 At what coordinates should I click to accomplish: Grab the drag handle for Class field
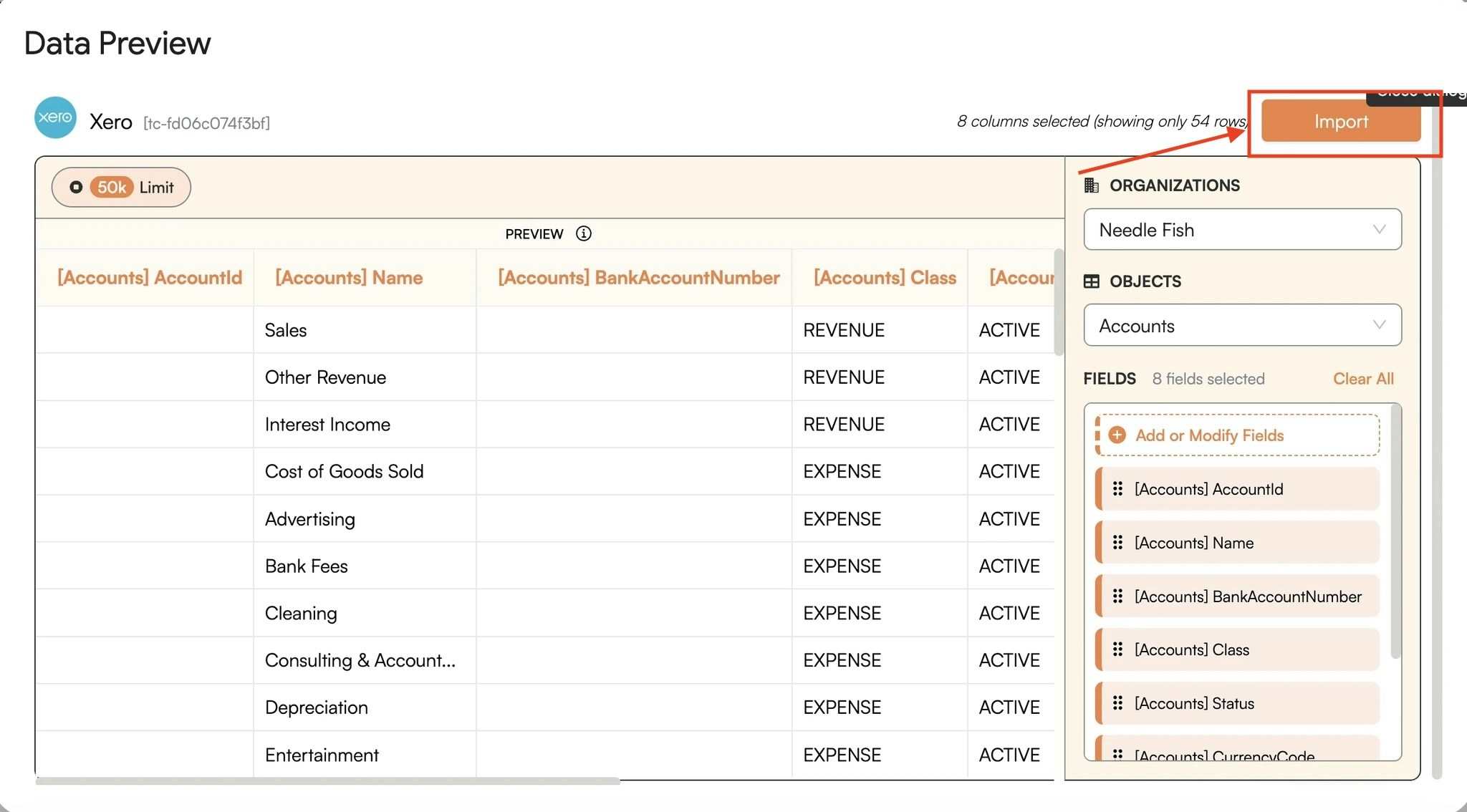[1117, 649]
